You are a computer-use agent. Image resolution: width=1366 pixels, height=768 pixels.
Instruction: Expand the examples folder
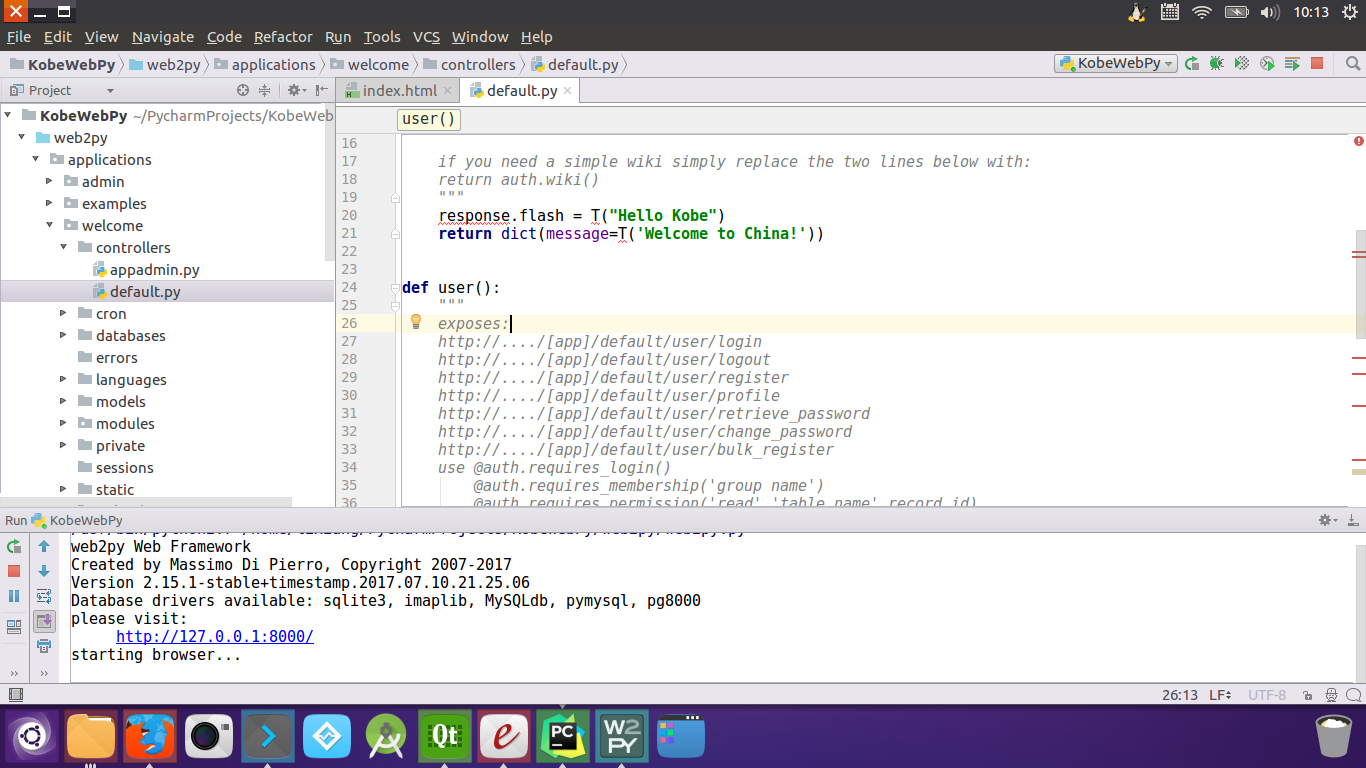[x=49, y=203]
